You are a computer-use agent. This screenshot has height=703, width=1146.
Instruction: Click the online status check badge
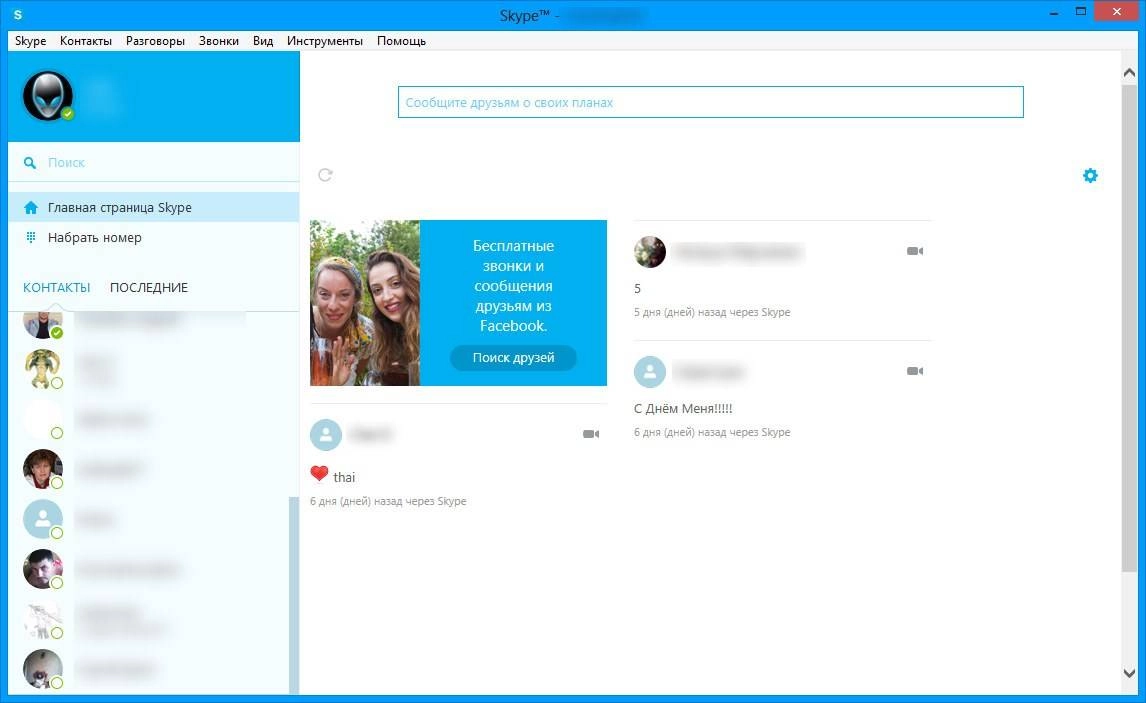67,114
